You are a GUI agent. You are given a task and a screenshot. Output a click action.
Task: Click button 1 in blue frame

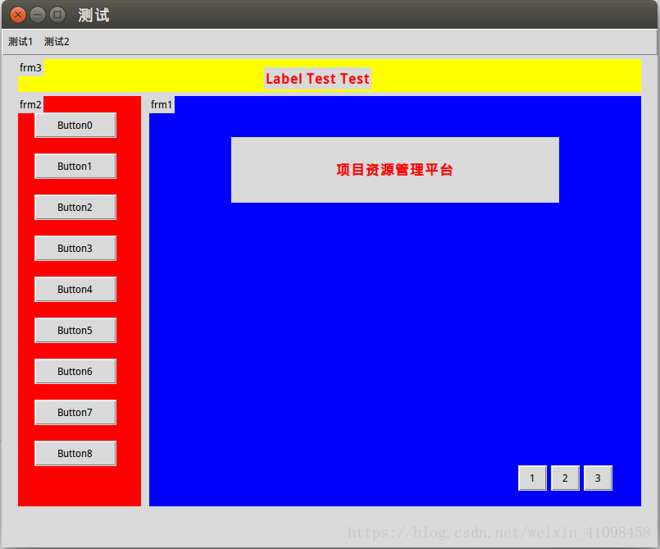[x=532, y=478]
